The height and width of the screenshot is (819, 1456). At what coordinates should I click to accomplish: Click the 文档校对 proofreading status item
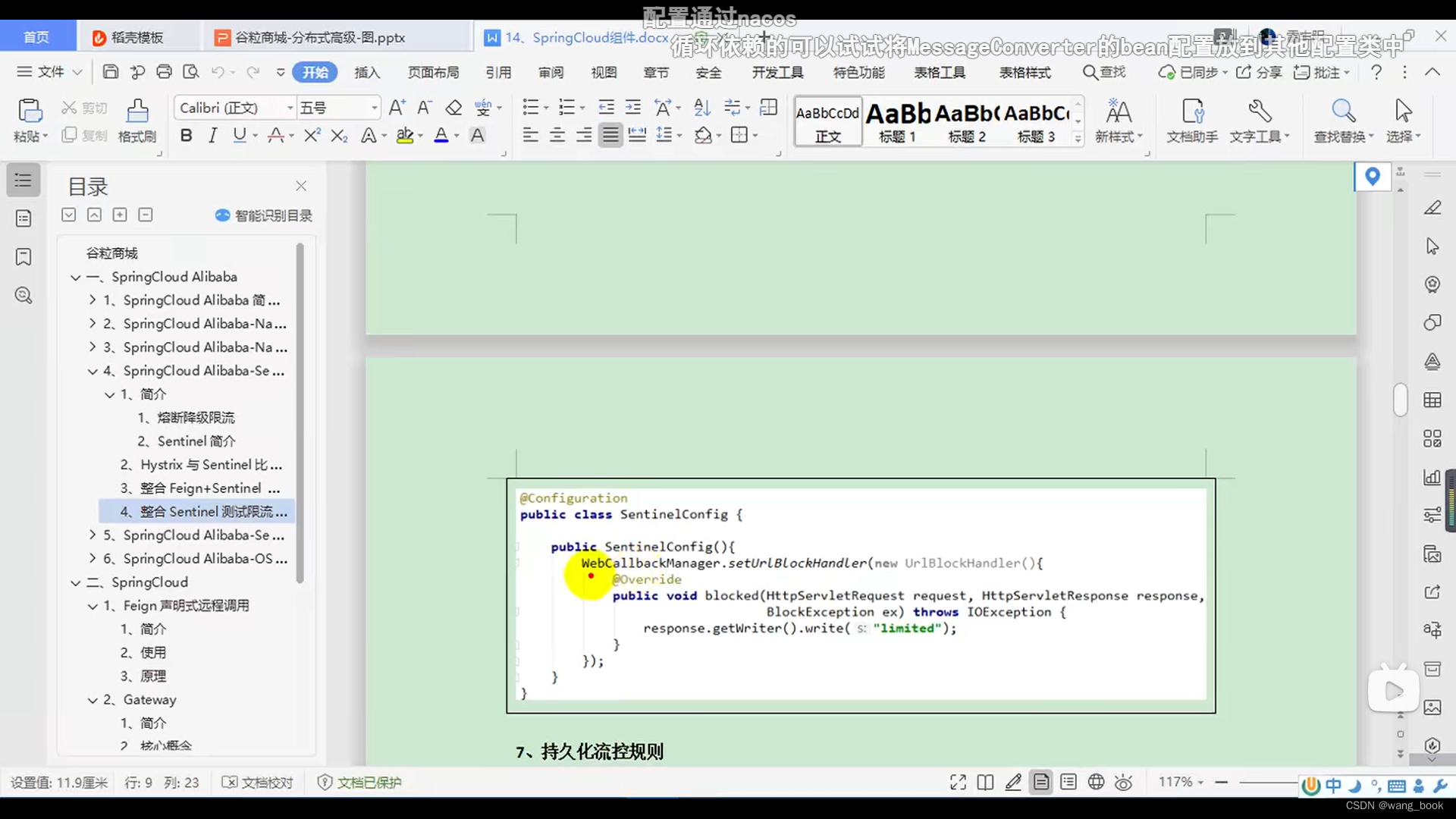click(x=257, y=783)
